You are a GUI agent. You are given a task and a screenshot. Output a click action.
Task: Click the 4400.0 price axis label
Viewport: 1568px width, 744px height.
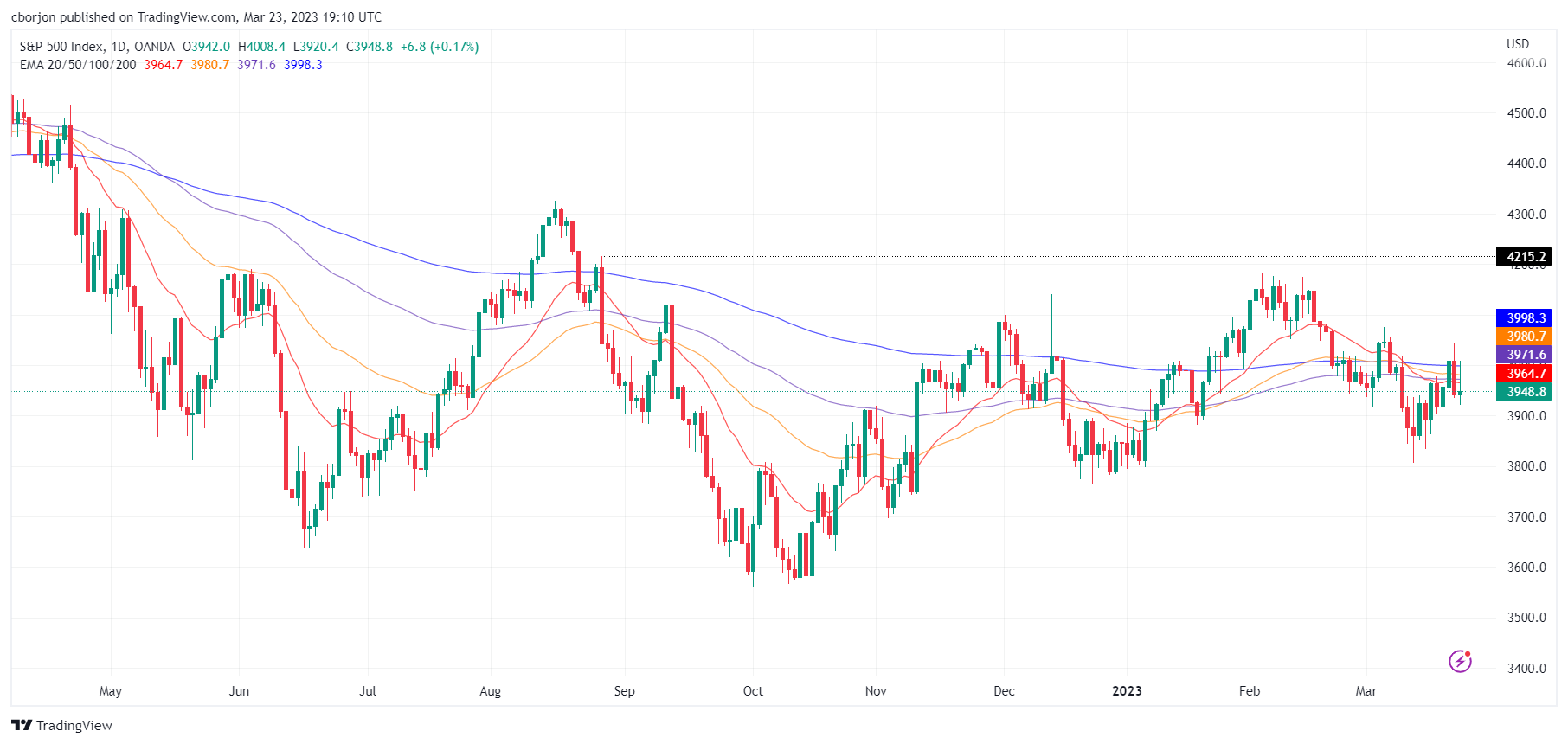click(1526, 164)
